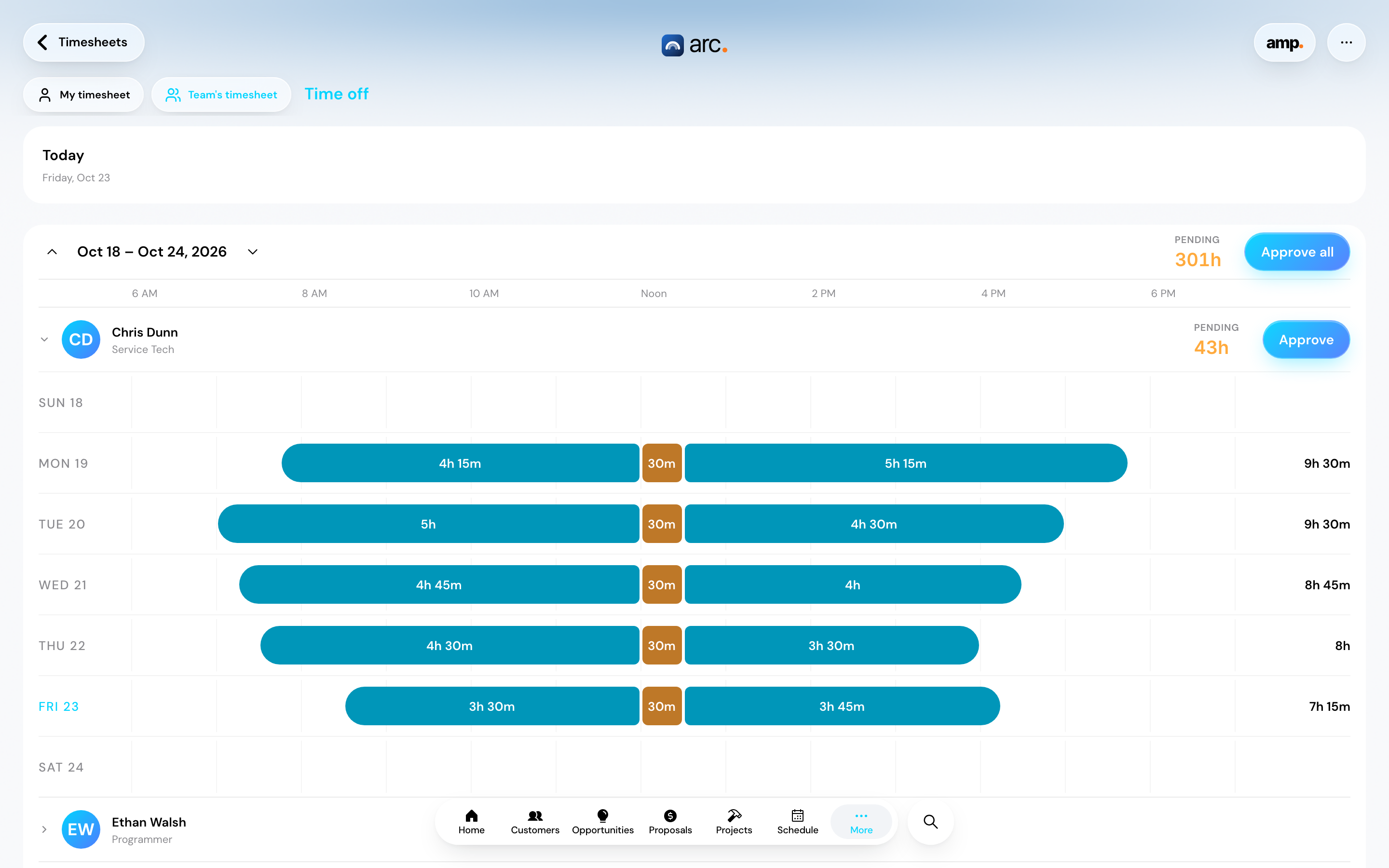Open Proposals in bottom navigation
This screenshot has width=1389, height=868.
[670, 823]
